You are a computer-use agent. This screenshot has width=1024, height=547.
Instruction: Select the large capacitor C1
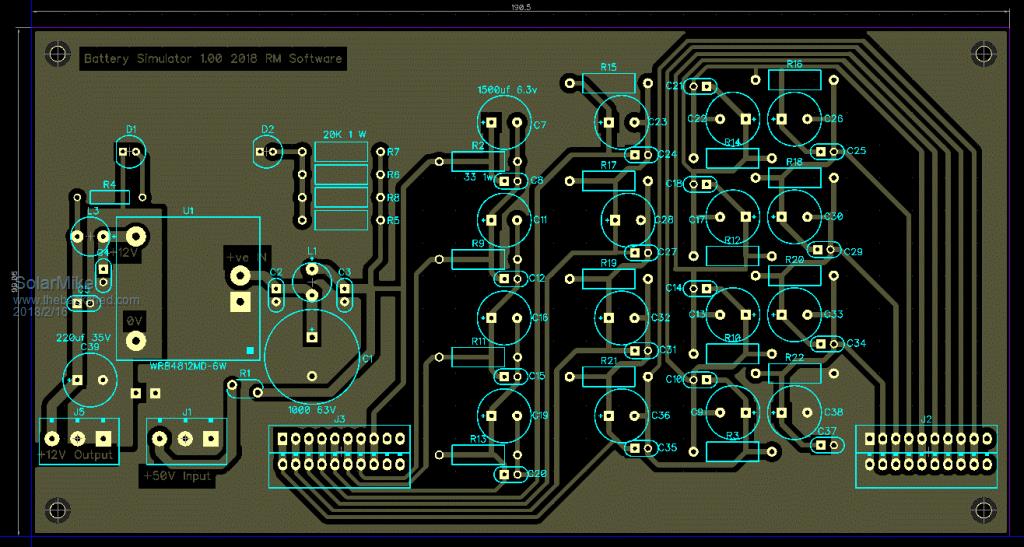click(x=312, y=347)
